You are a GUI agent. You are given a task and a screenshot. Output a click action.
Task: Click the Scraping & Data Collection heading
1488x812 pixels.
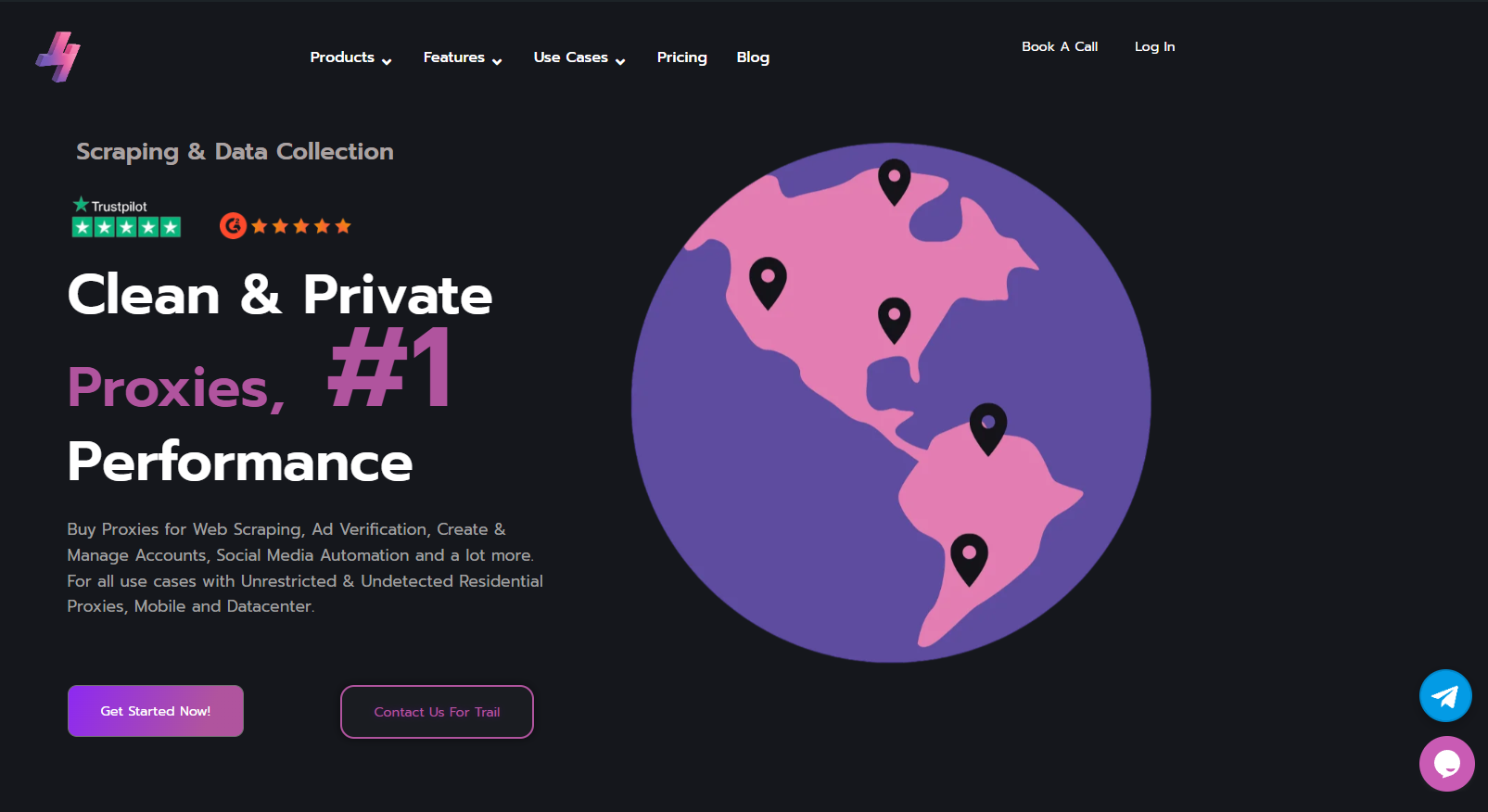[x=235, y=152]
